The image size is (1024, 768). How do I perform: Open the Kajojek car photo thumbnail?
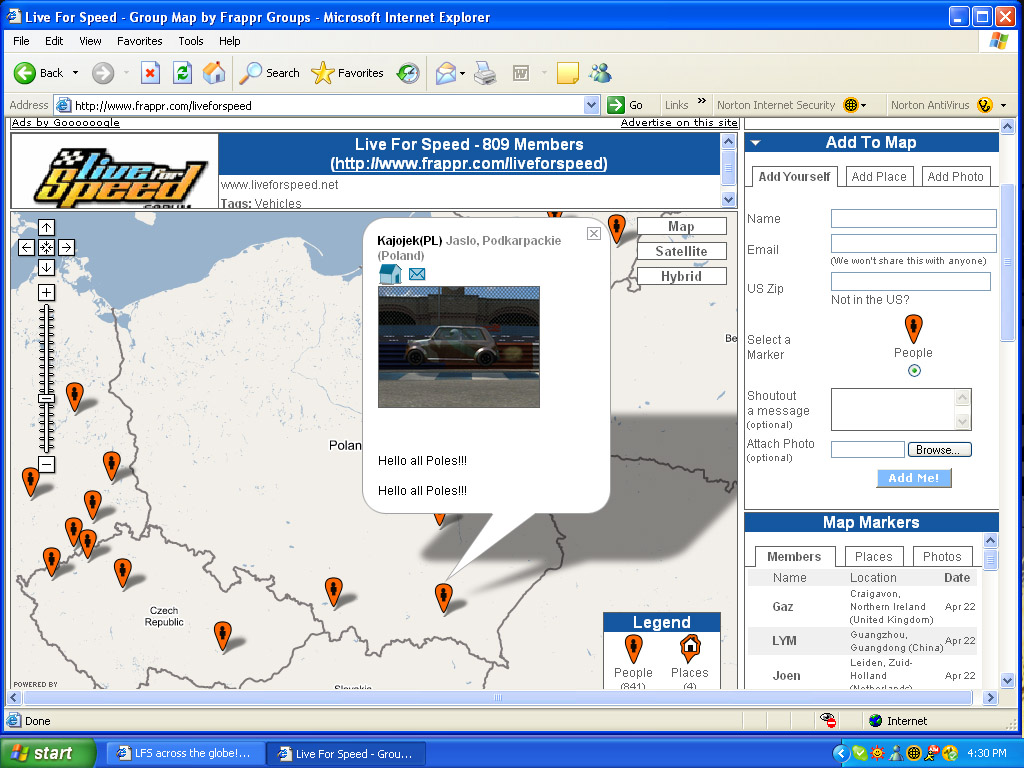[x=459, y=347]
